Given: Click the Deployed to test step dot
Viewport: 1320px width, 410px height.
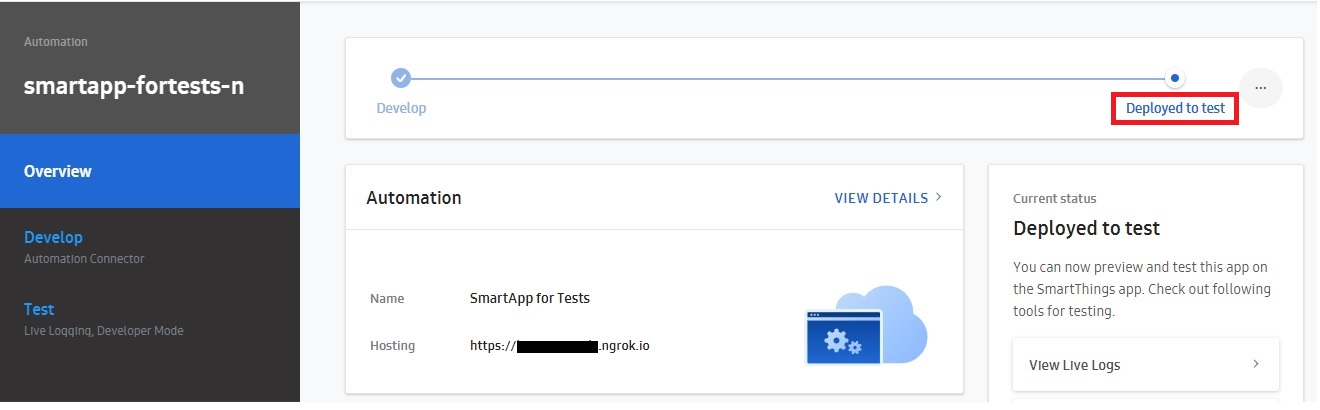Looking at the screenshot, I should (x=1175, y=77).
